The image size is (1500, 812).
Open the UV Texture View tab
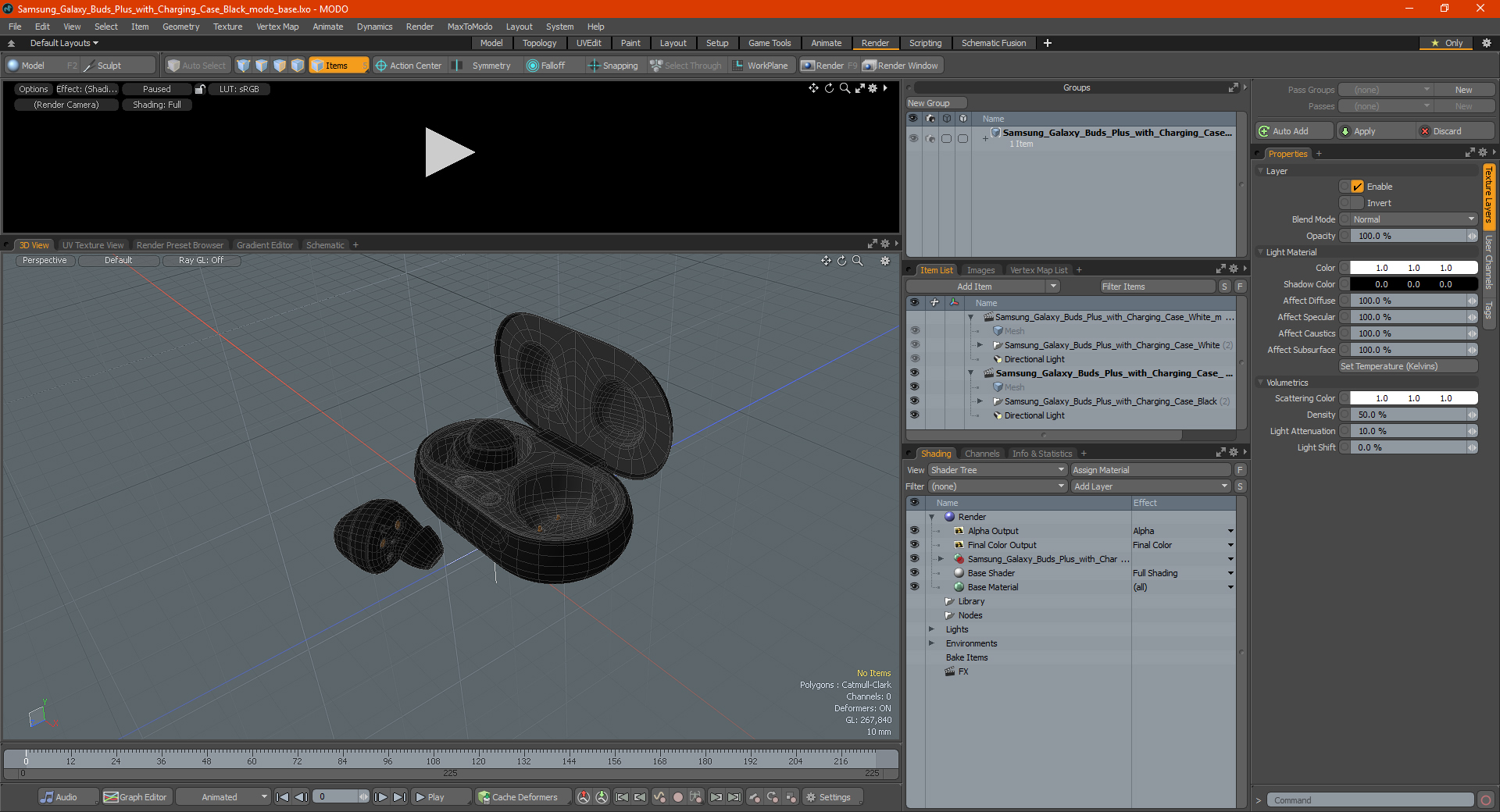tap(93, 245)
